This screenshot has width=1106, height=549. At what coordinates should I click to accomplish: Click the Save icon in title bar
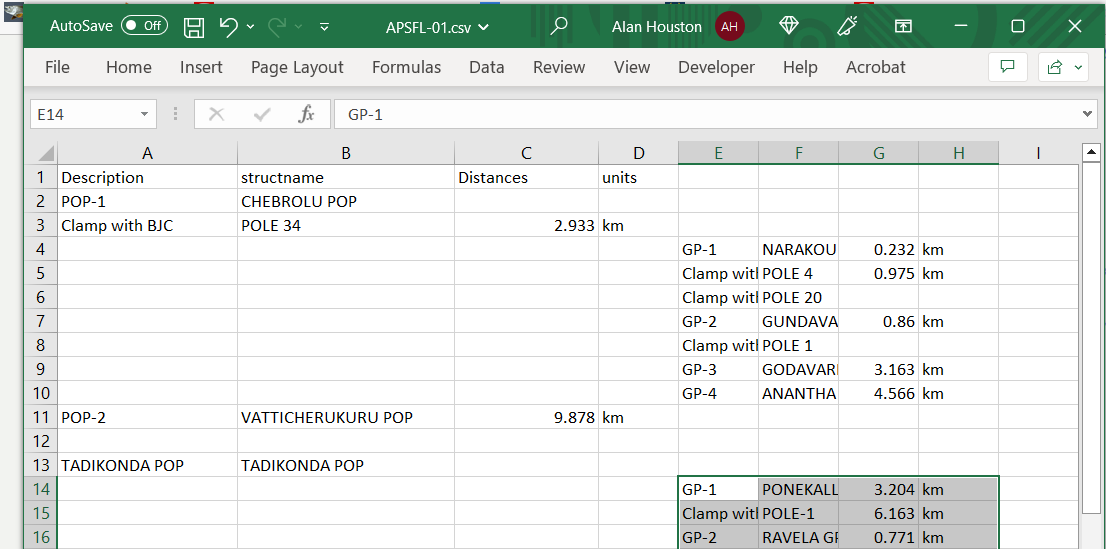pyautogui.click(x=194, y=27)
